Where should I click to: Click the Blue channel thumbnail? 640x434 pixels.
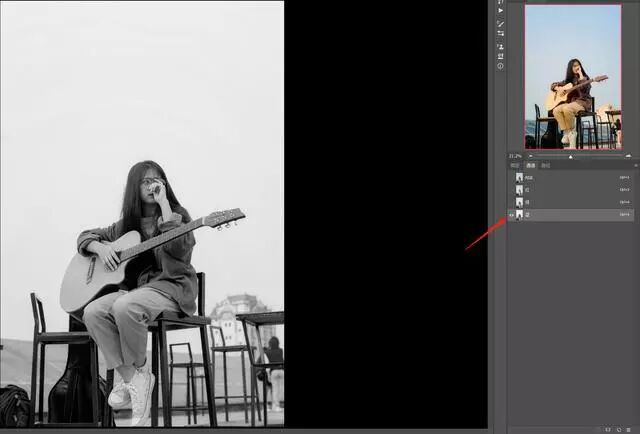tap(519, 215)
